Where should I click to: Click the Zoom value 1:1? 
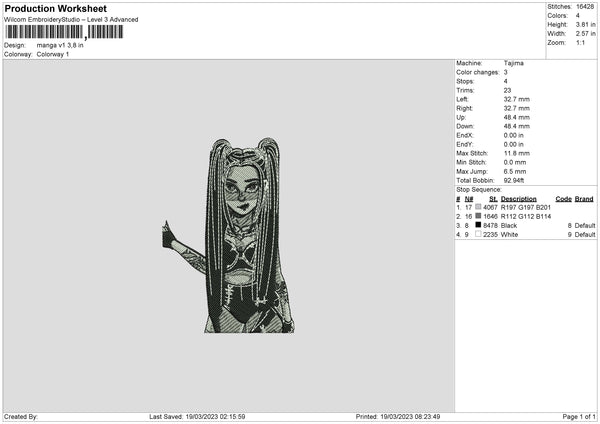point(580,42)
